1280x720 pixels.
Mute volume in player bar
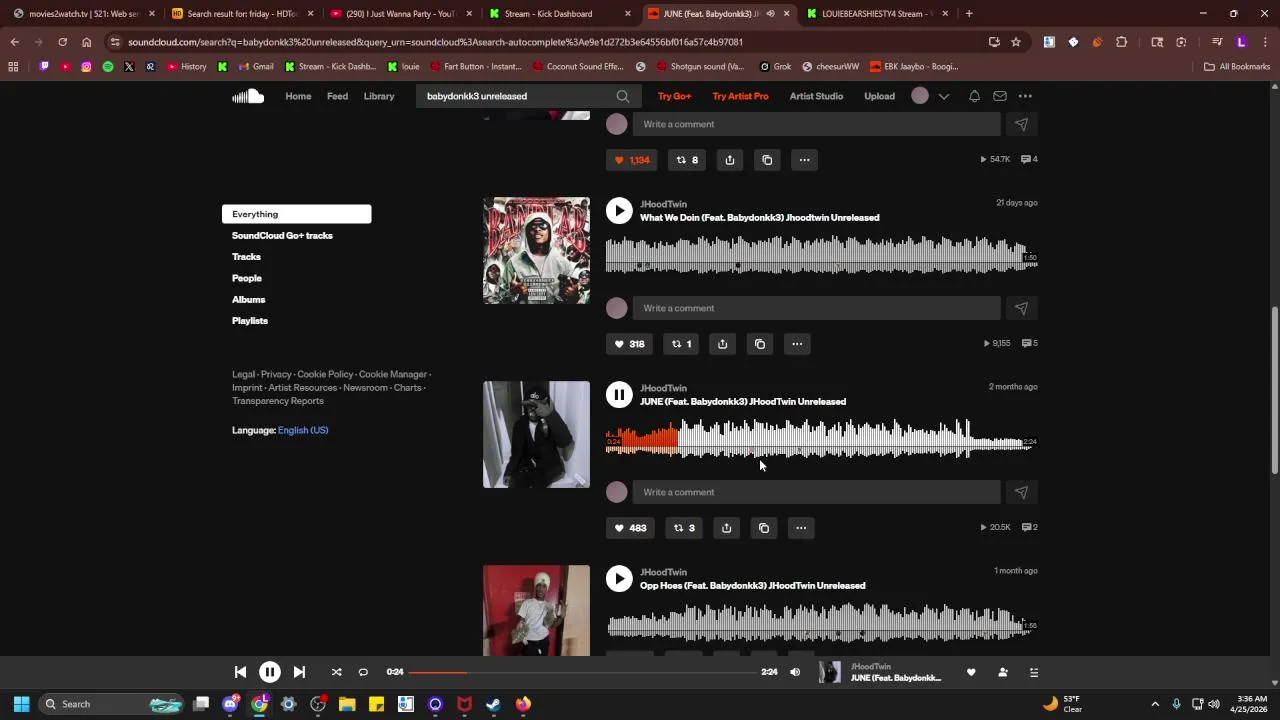coord(795,672)
